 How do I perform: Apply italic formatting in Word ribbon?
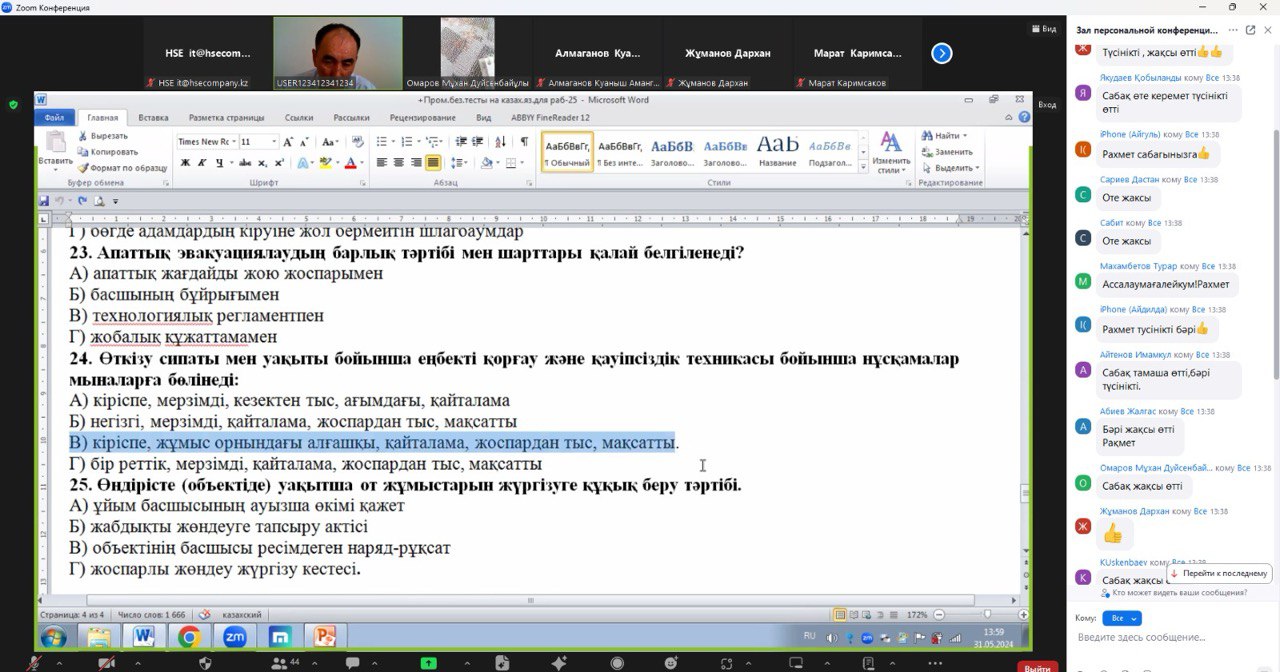[x=201, y=162]
